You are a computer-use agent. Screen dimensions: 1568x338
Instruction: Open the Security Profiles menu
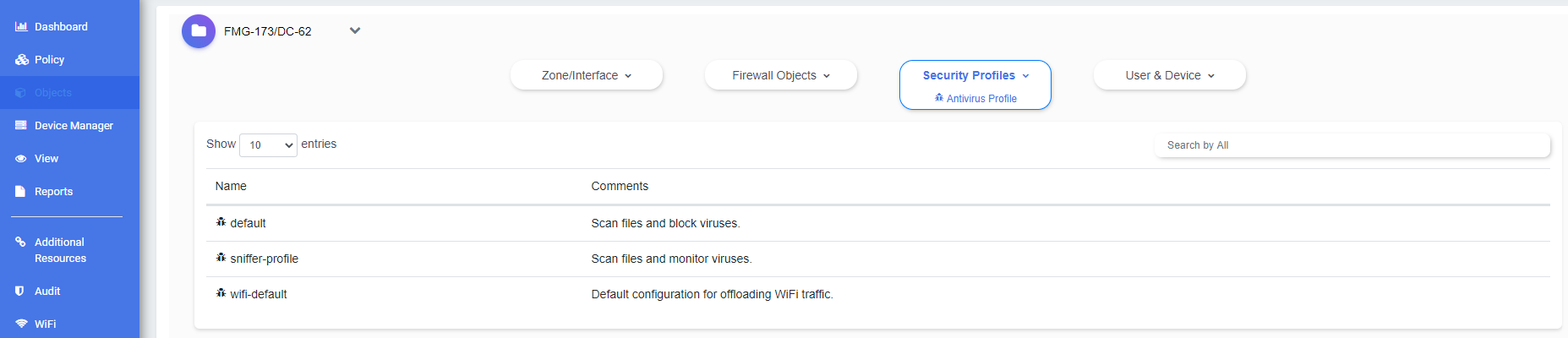pos(975,75)
